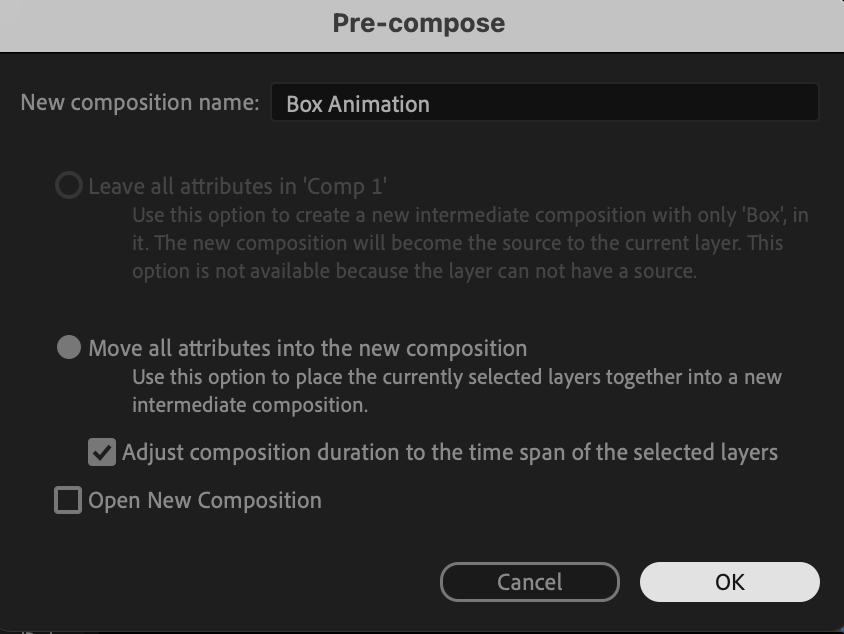The image size is (844, 634).
Task: Confirm the dialog with OK
Action: coord(729,582)
